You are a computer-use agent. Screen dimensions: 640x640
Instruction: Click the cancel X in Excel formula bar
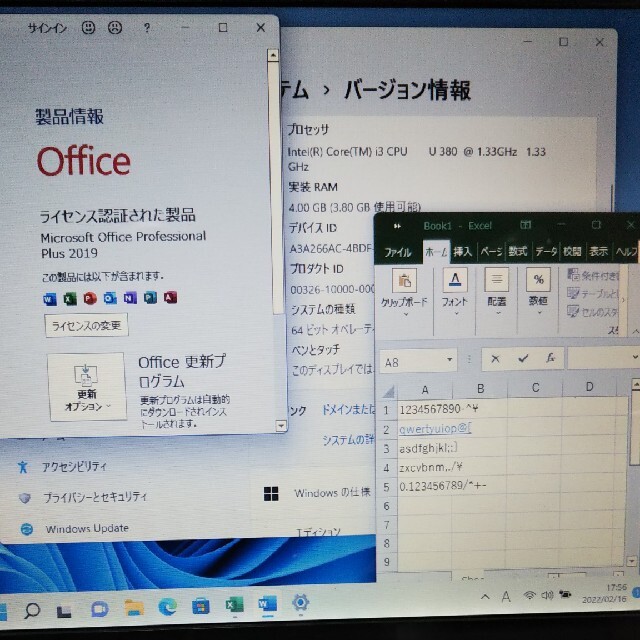(x=496, y=359)
